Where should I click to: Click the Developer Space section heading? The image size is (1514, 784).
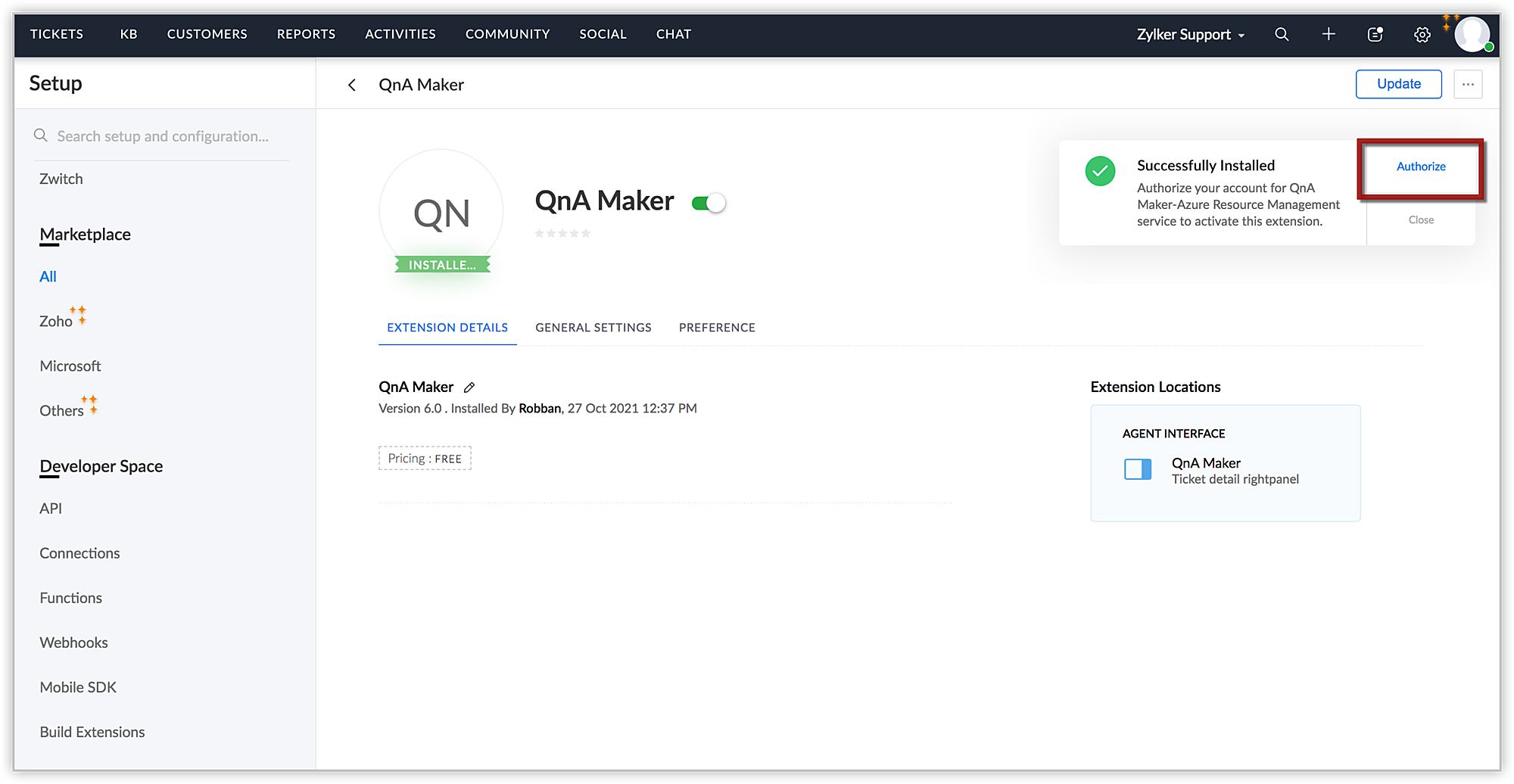pyautogui.click(x=101, y=466)
